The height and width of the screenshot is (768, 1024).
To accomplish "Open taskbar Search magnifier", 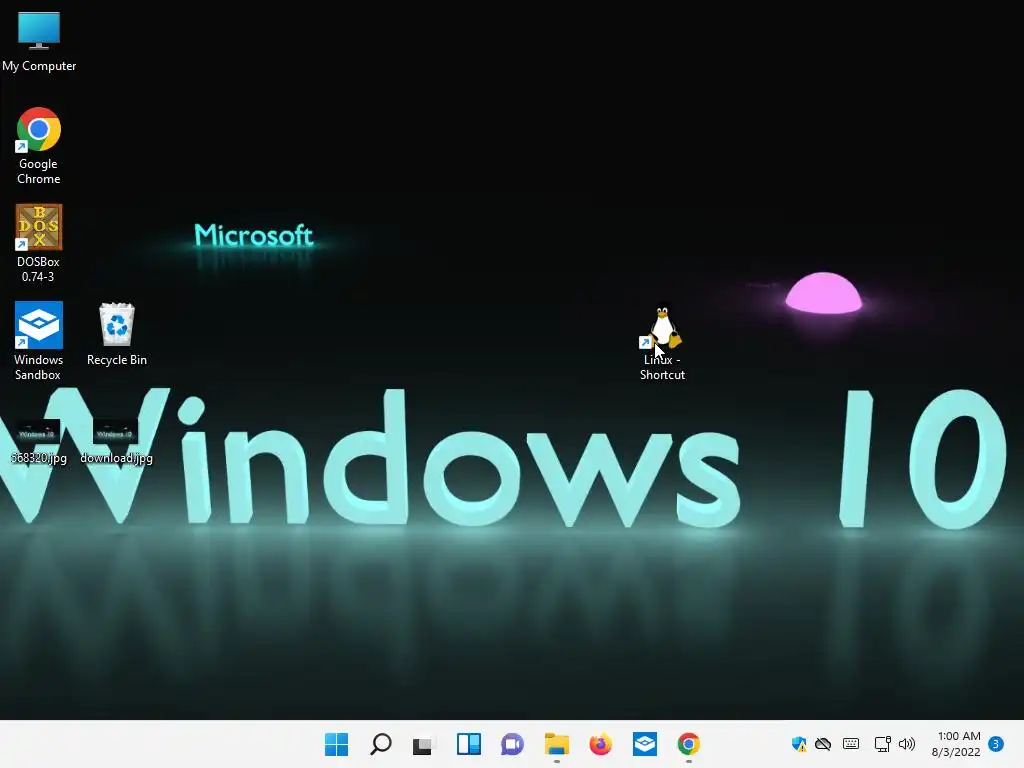I will click(x=381, y=744).
